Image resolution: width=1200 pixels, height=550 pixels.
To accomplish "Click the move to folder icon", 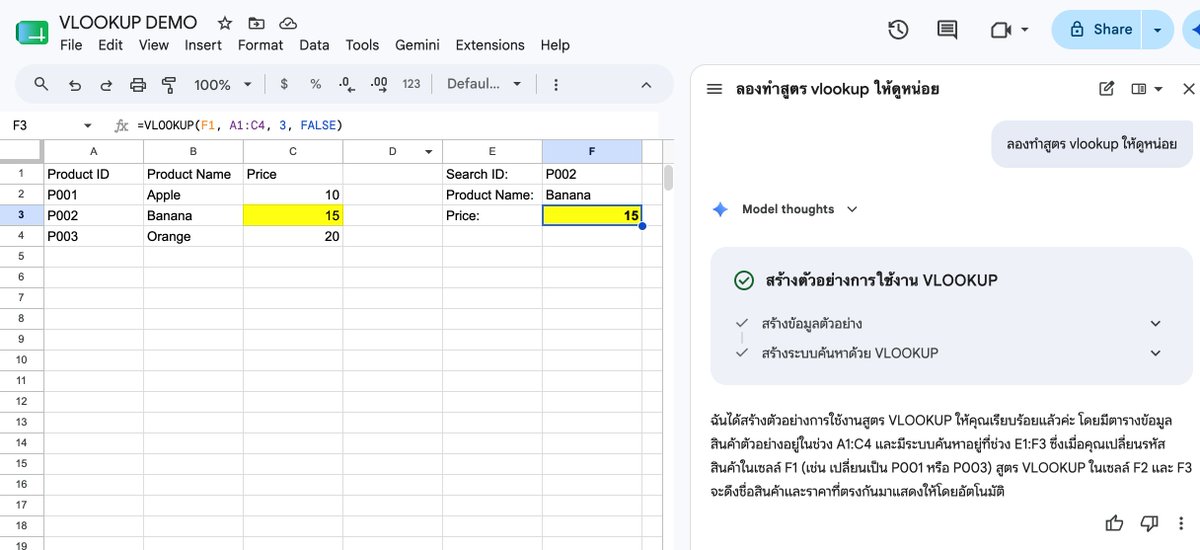I will coord(257,23).
